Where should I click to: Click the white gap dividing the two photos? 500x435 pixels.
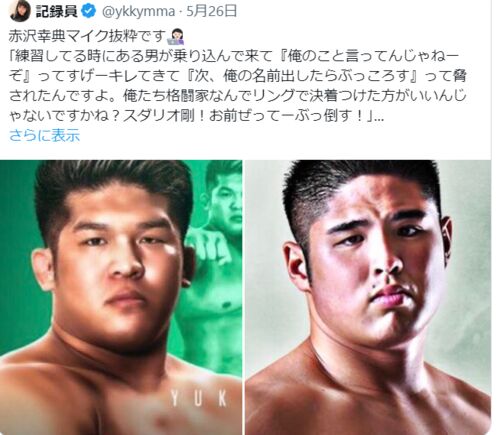pyautogui.click(x=244, y=297)
